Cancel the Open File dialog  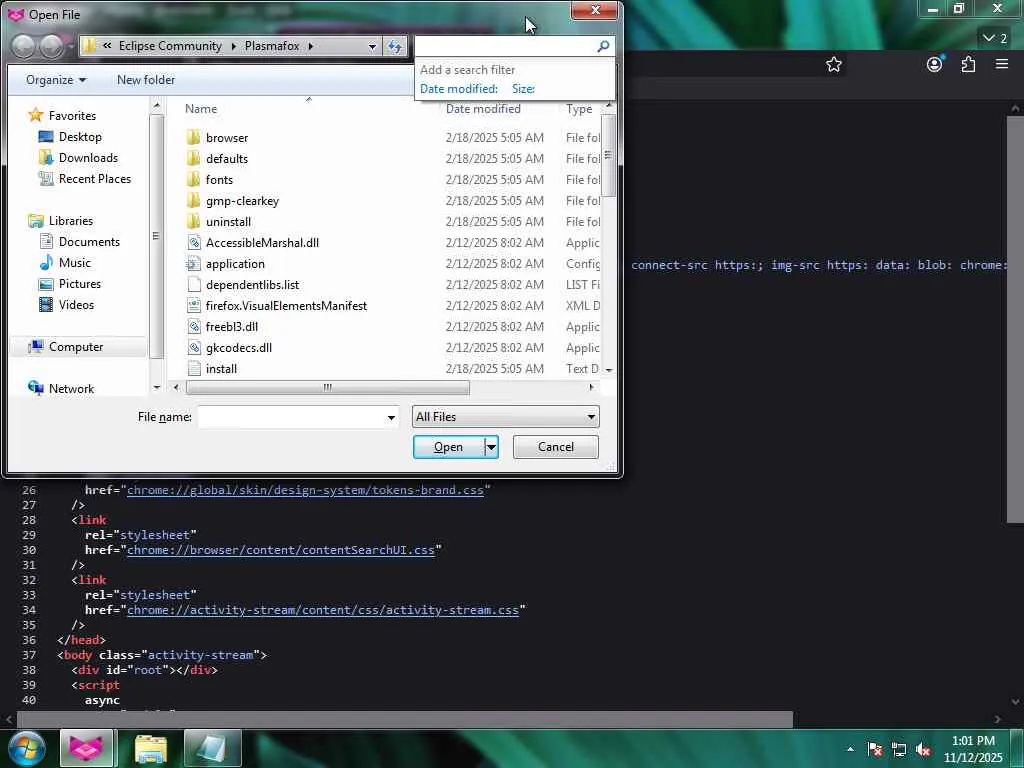(555, 447)
